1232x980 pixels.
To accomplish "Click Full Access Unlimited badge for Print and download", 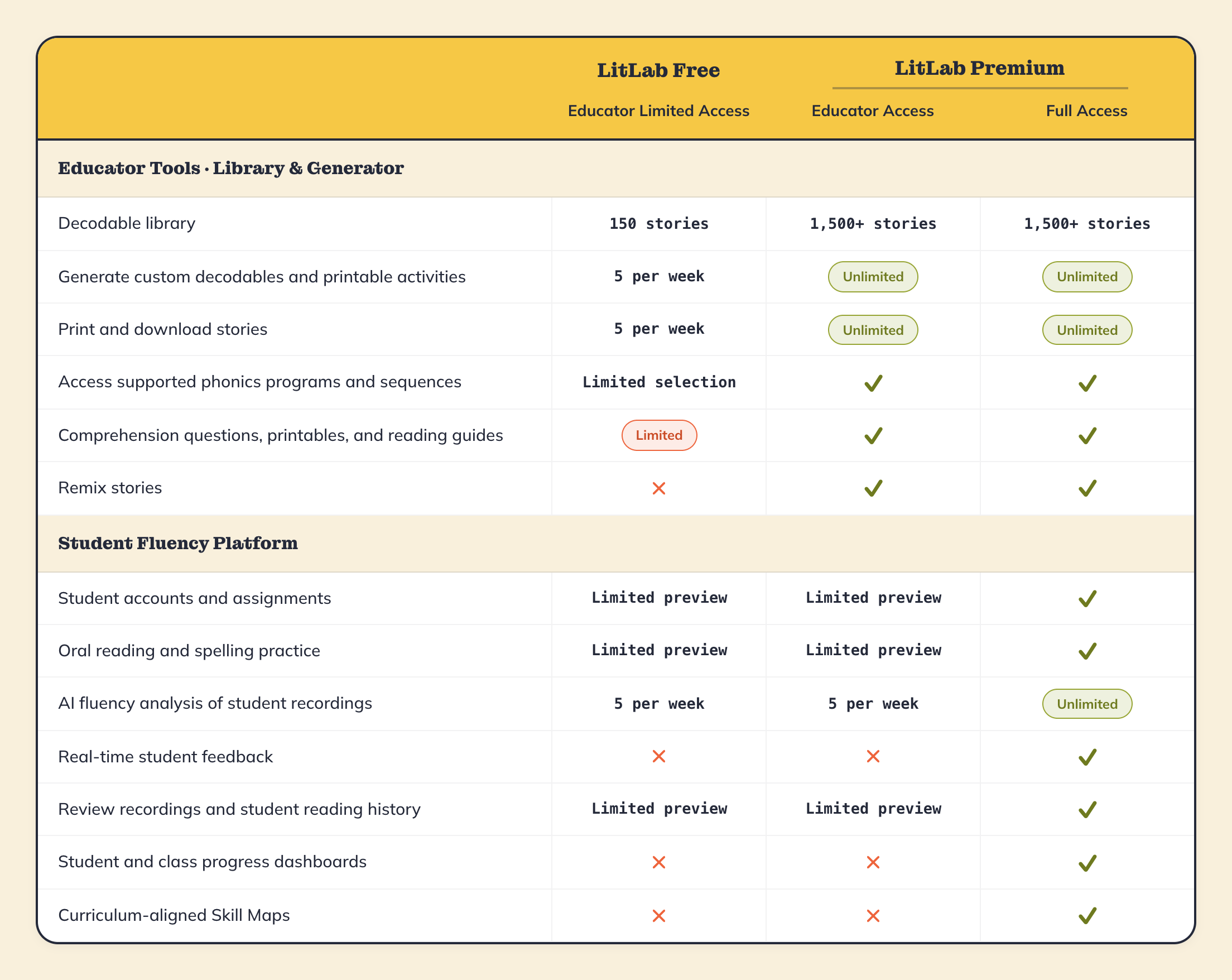I will pos(1087,330).
